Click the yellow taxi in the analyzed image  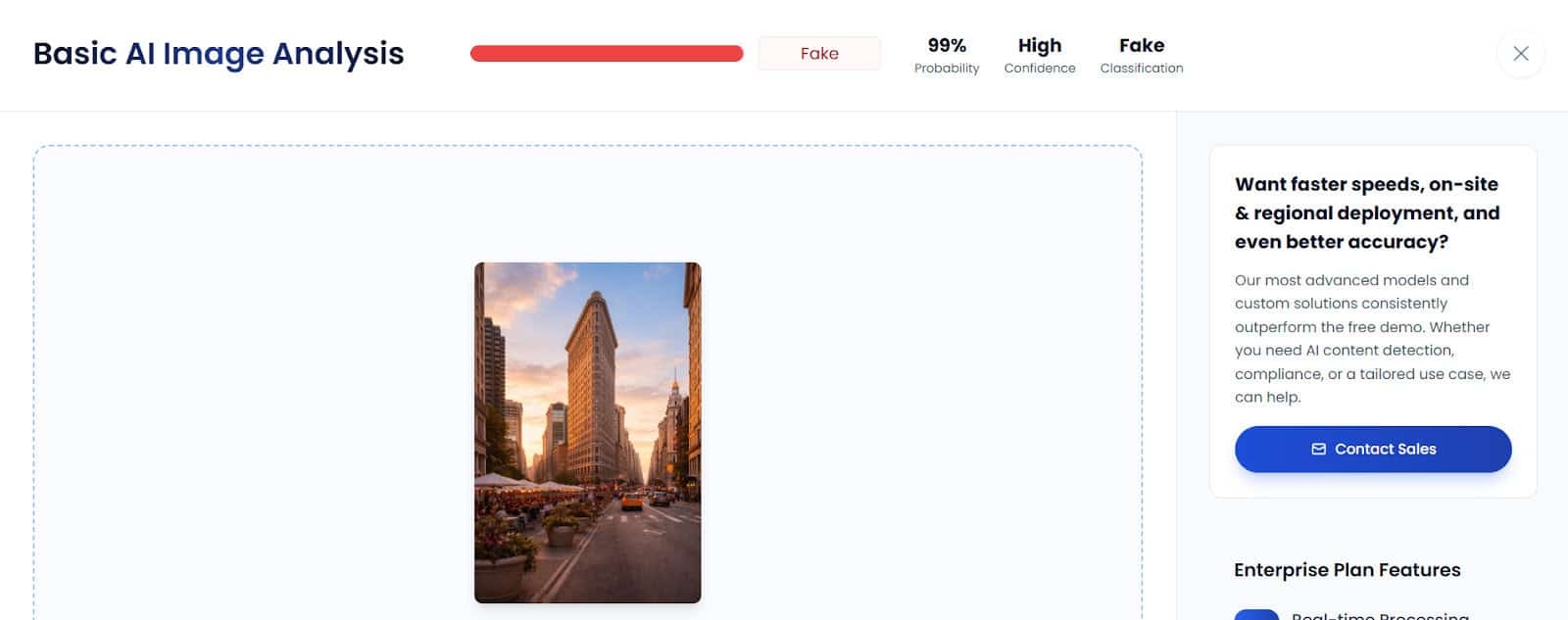coord(632,501)
